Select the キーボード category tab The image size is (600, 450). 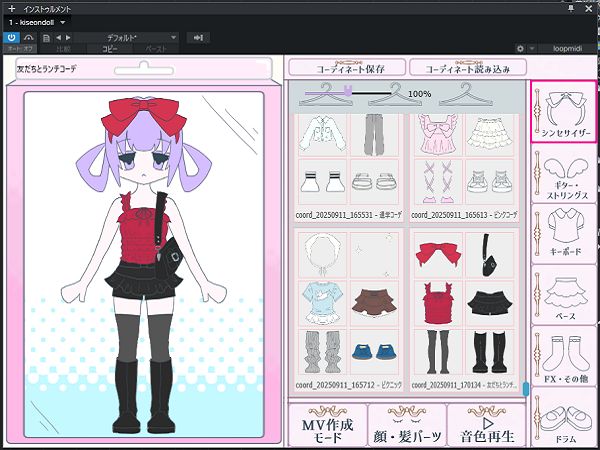[x=564, y=233]
